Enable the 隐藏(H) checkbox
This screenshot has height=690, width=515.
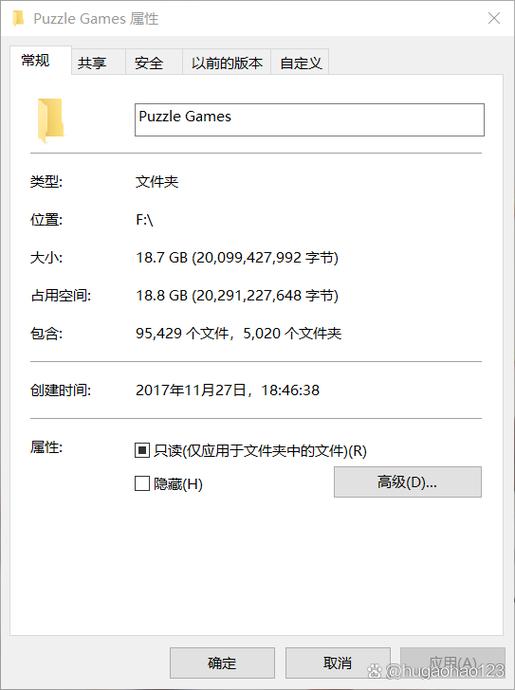pos(142,484)
